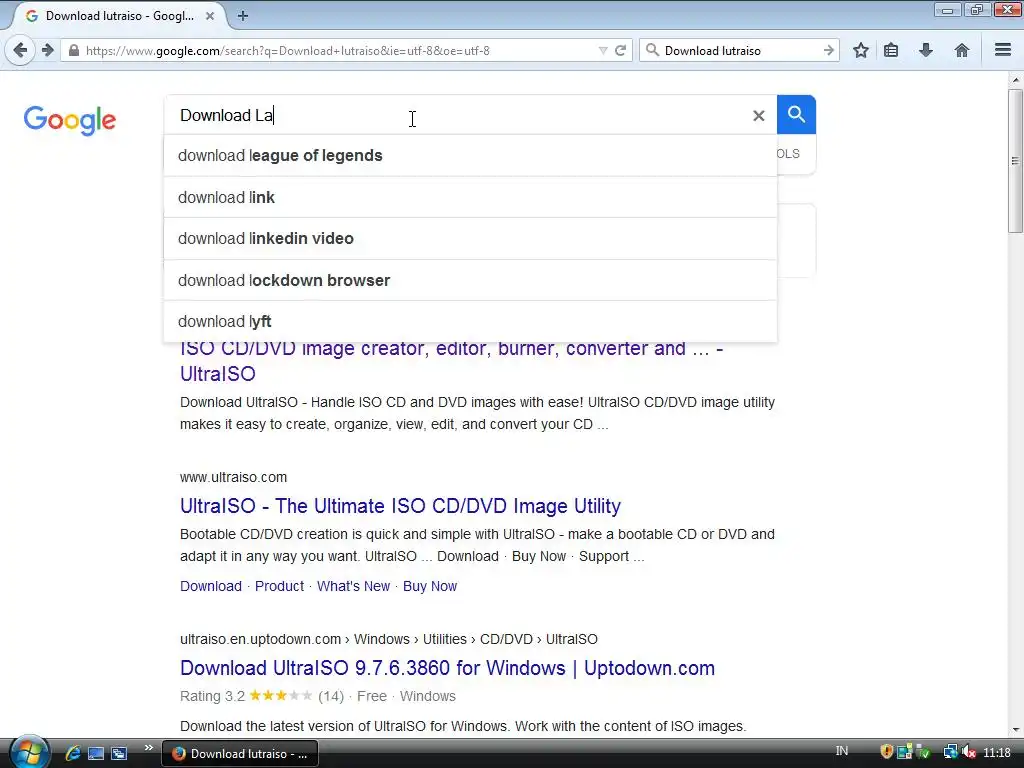Choose suggestion download league of legends

pos(470,155)
